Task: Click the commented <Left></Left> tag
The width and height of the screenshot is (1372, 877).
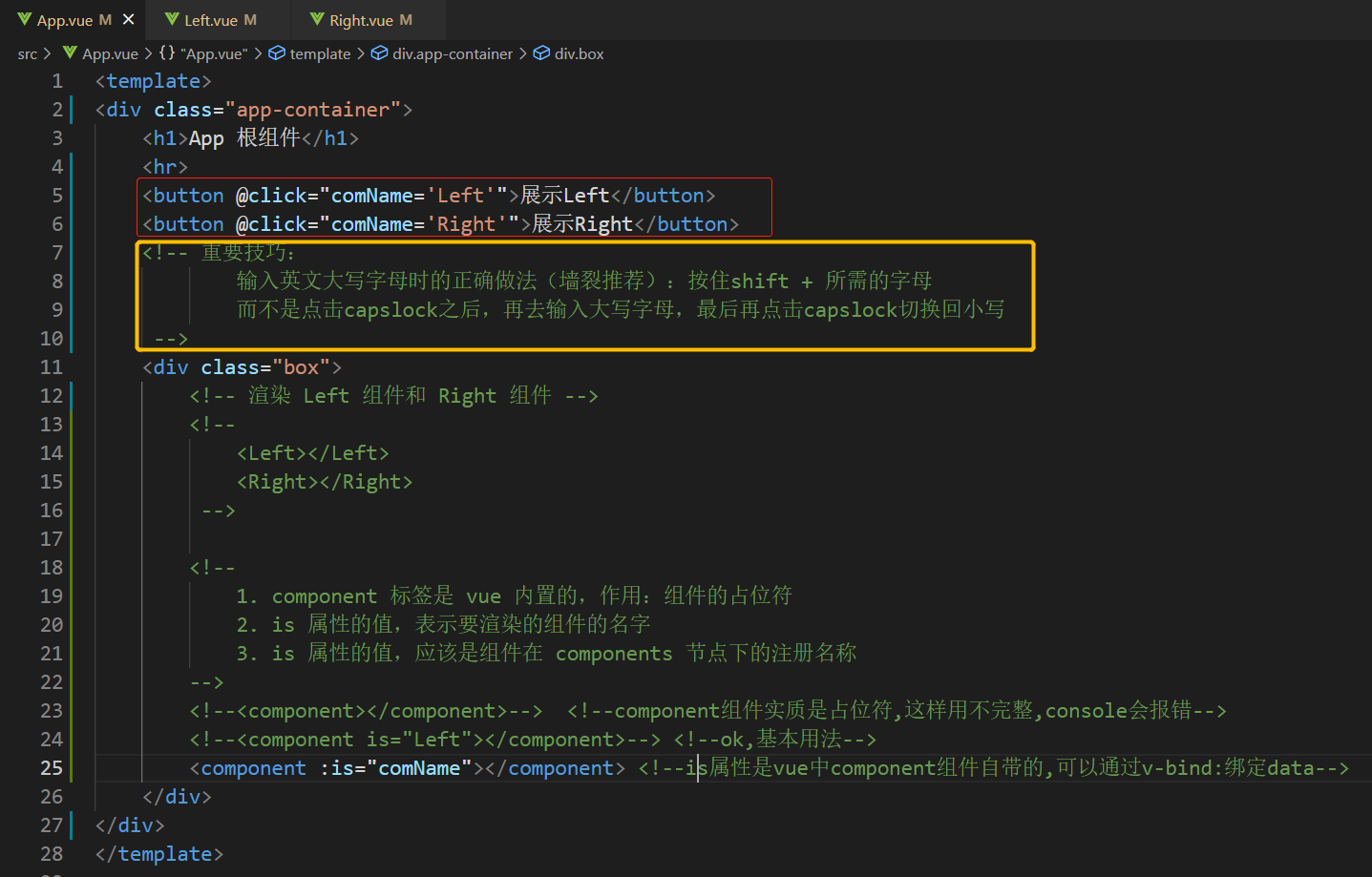Action: pos(313,453)
